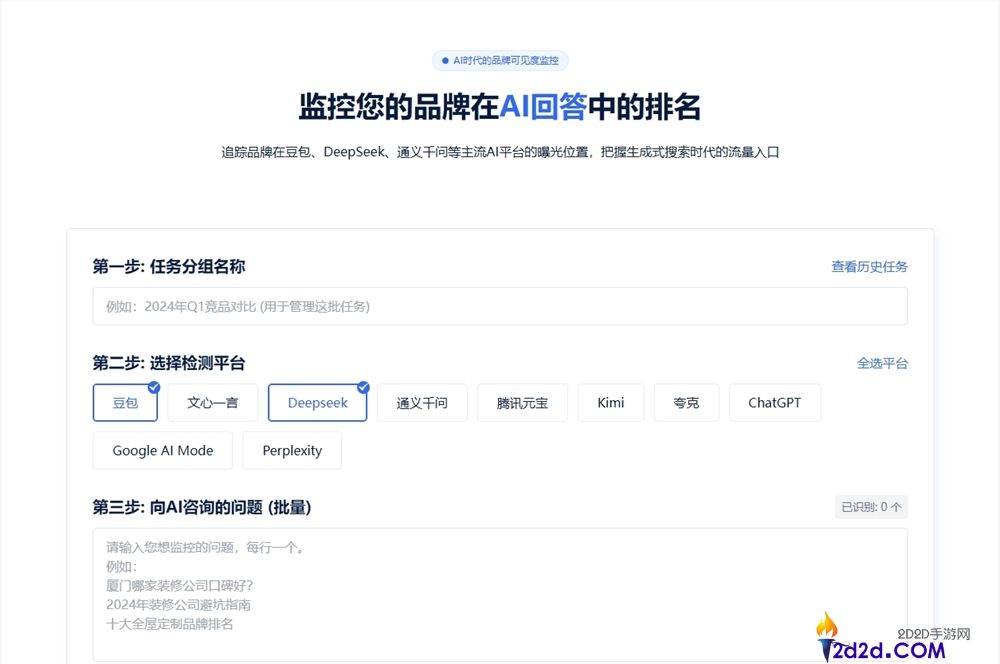The image size is (1000, 664).
Task: Click the subtitle starting with 追踪品牌在豆包
Action: 500,152
